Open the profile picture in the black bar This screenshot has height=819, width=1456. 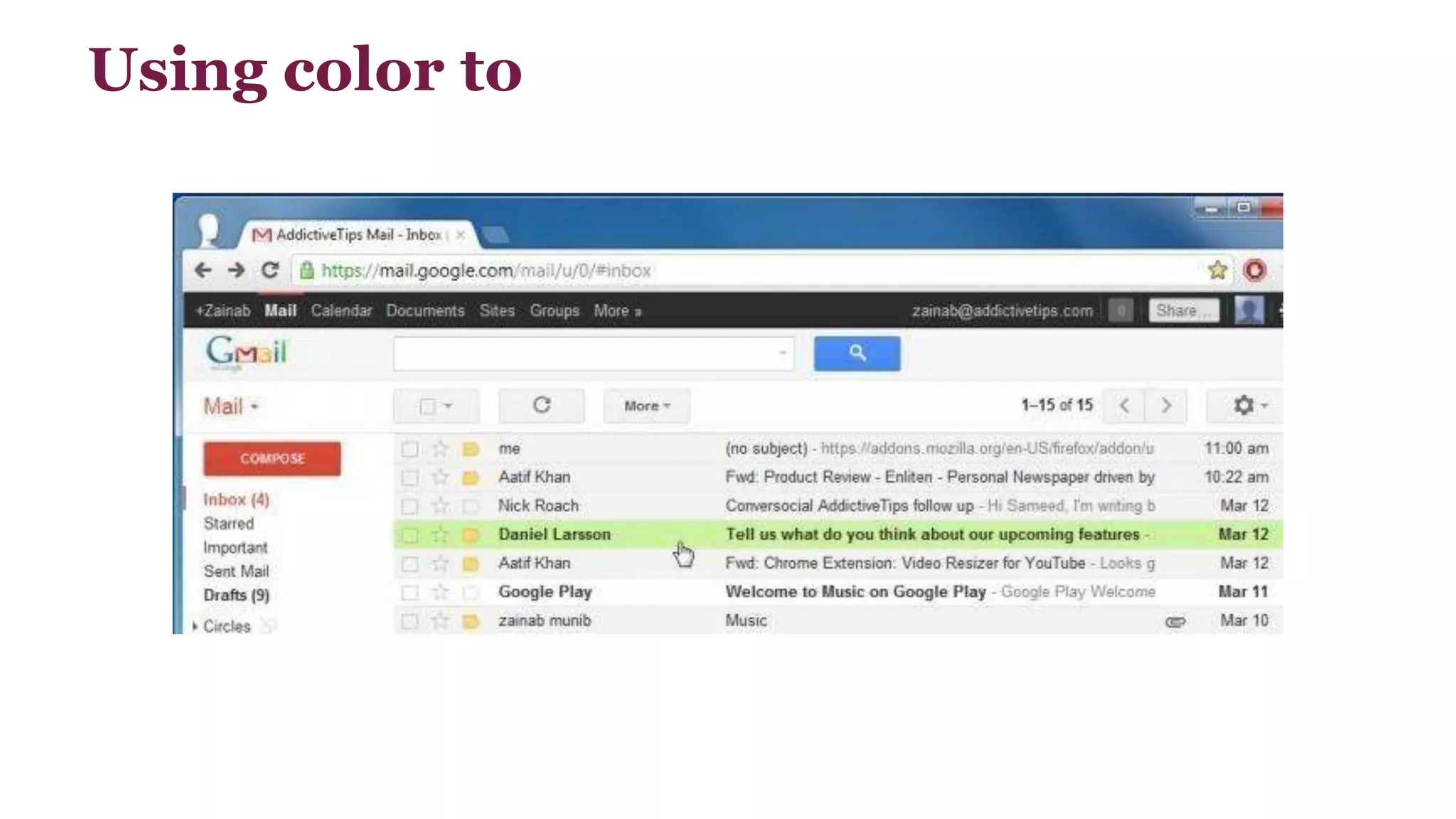[x=1249, y=311]
